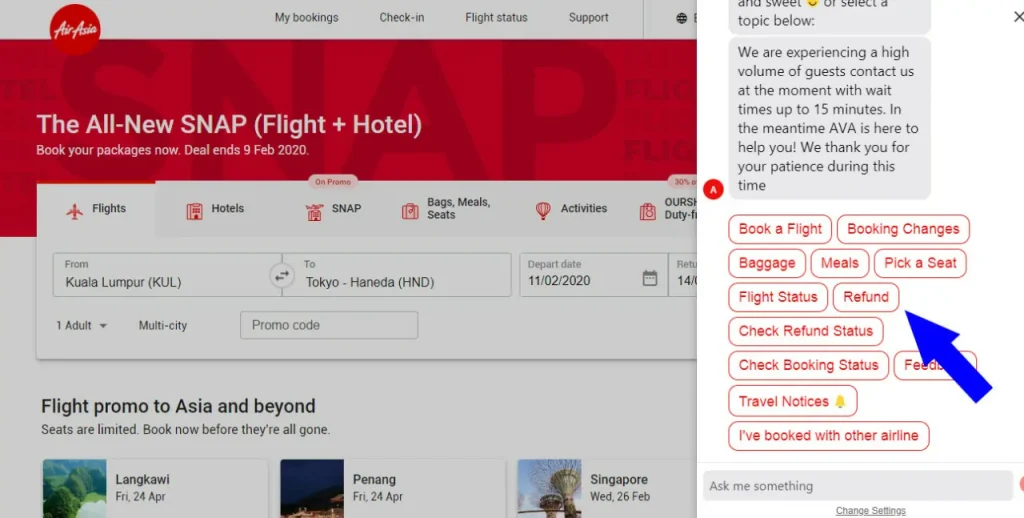Open the depart date calendar icon
The width and height of the screenshot is (1024, 518).
[x=650, y=278]
